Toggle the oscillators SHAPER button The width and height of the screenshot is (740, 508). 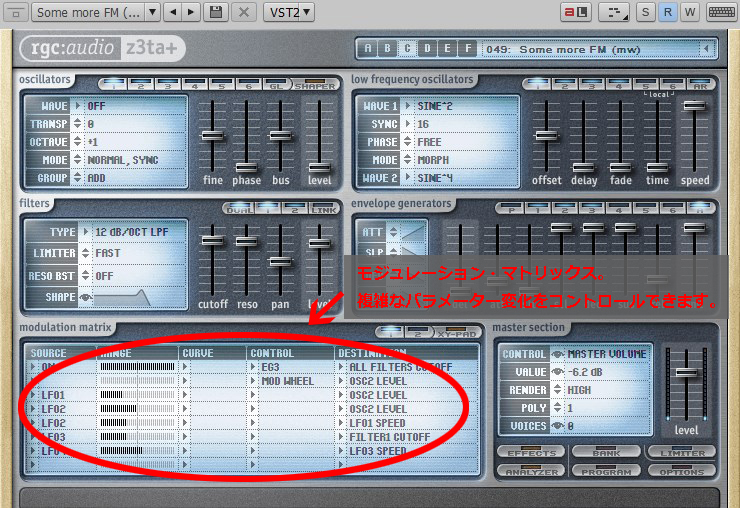coord(315,85)
